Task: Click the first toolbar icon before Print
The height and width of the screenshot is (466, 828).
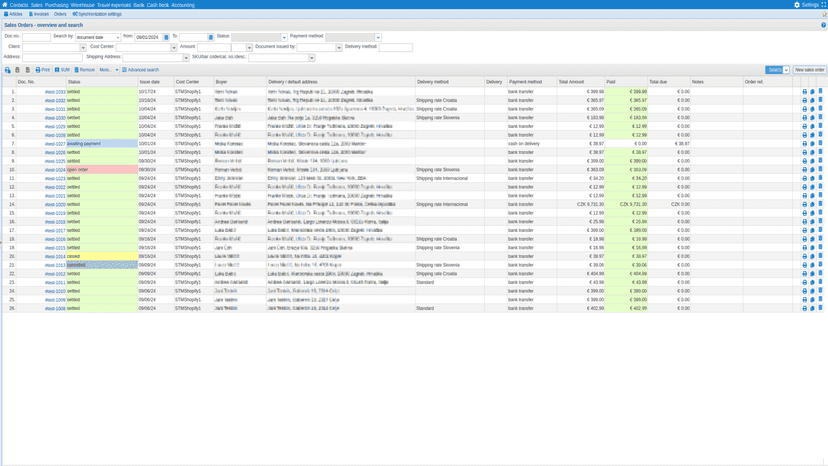Action: [7, 70]
